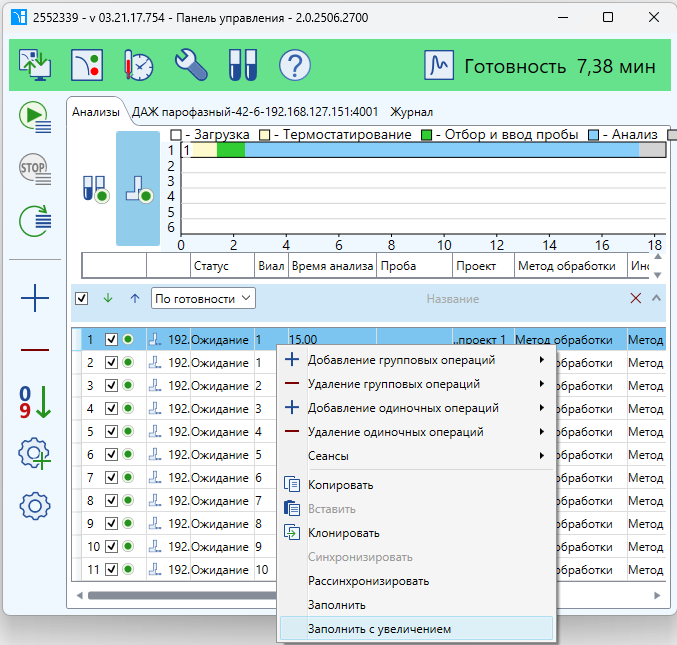Click the test tubes icon in top toolbar
This screenshot has width=677, height=645.
tap(242, 66)
